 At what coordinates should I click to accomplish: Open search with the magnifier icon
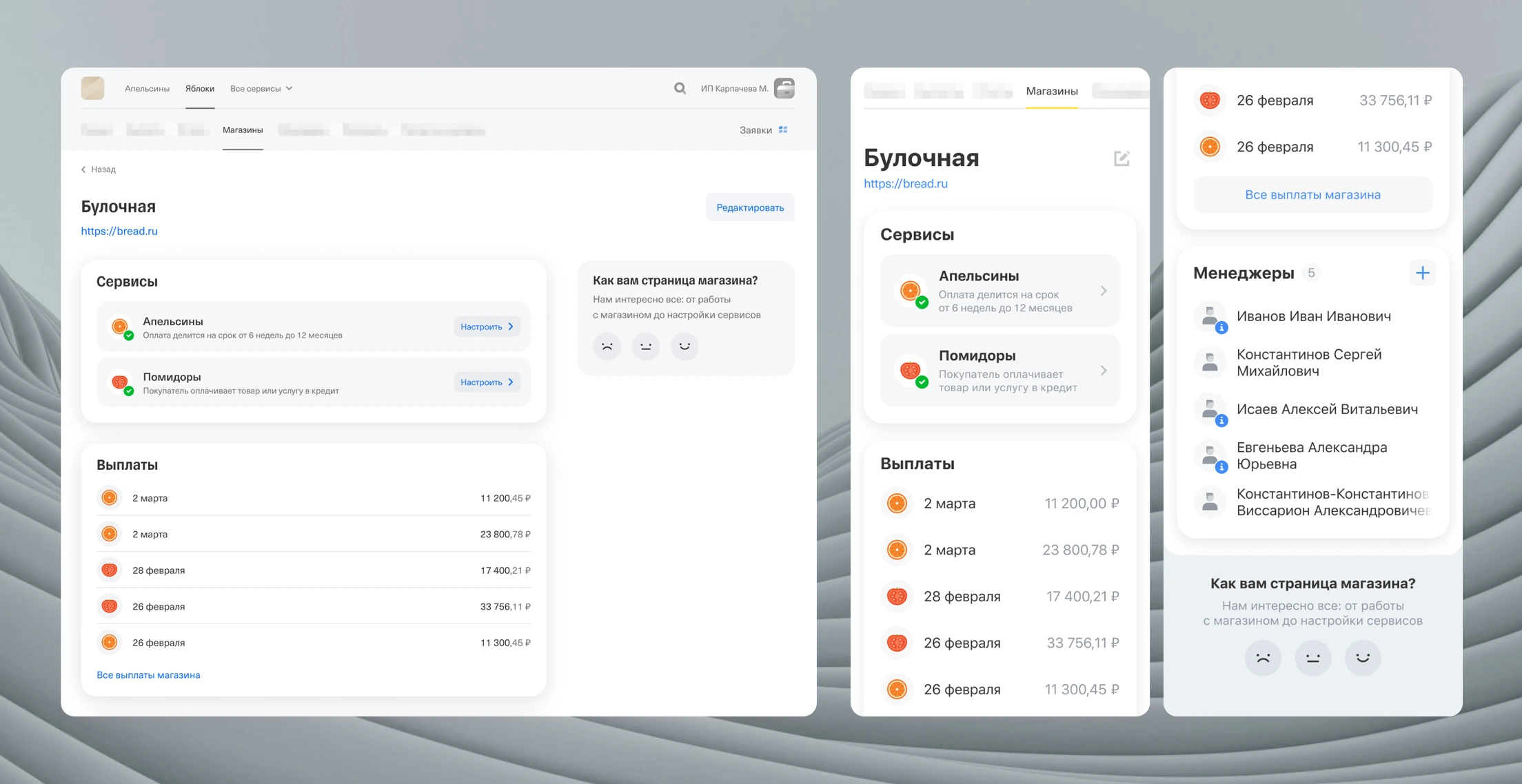680,88
